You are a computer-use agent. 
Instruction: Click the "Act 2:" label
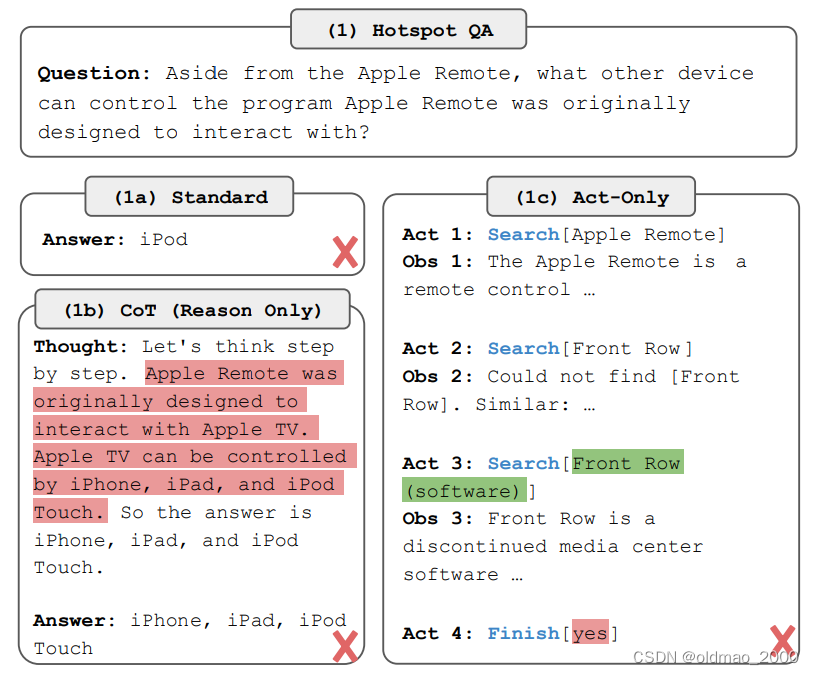coord(437,348)
